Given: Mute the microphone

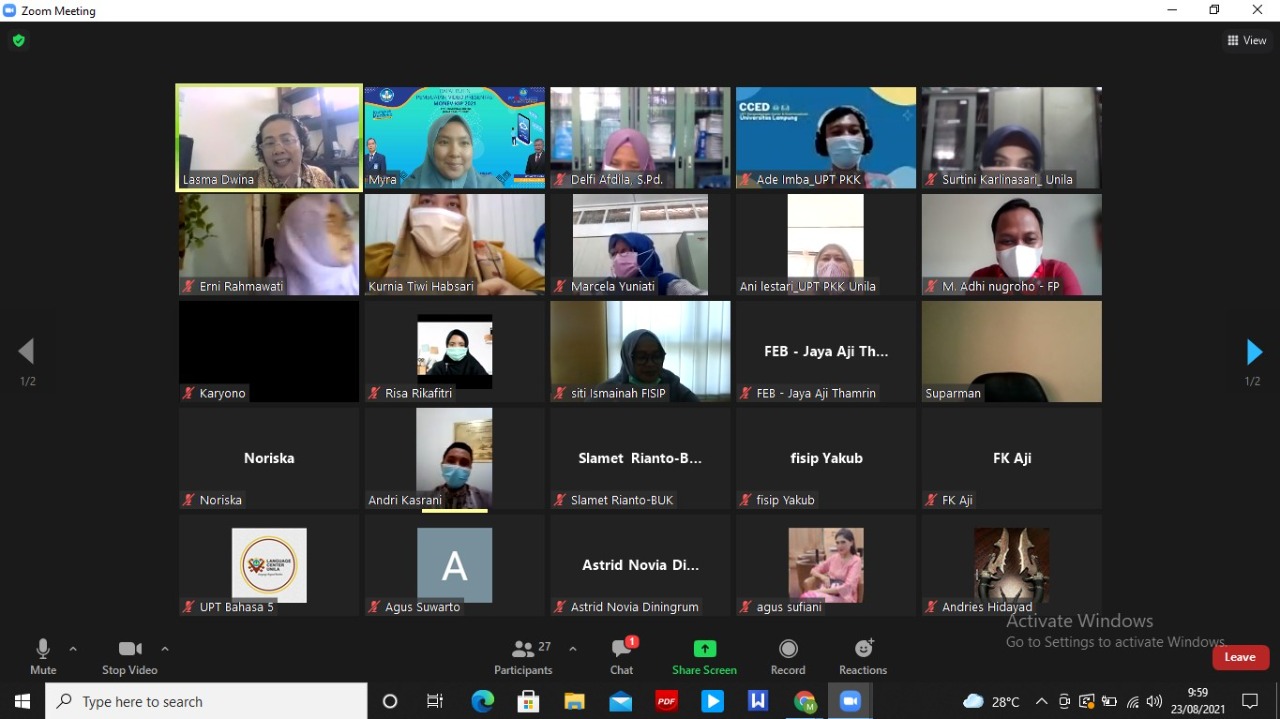Looking at the screenshot, I should click(x=43, y=657).
